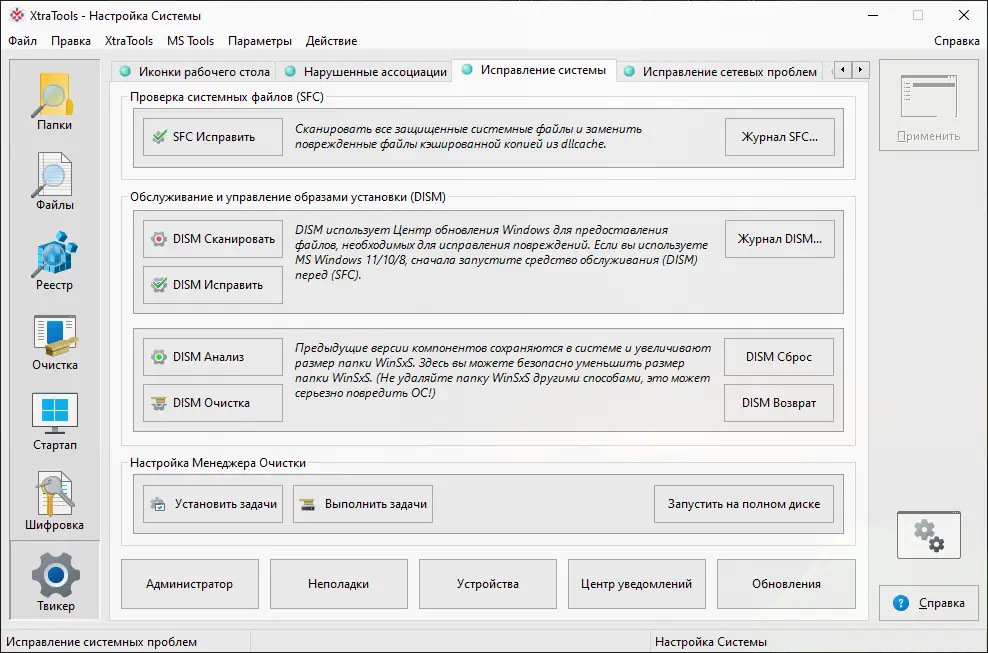Open the Реестр registry section
988x653 pixels.
pyautogui.click(x=54, y=262)
